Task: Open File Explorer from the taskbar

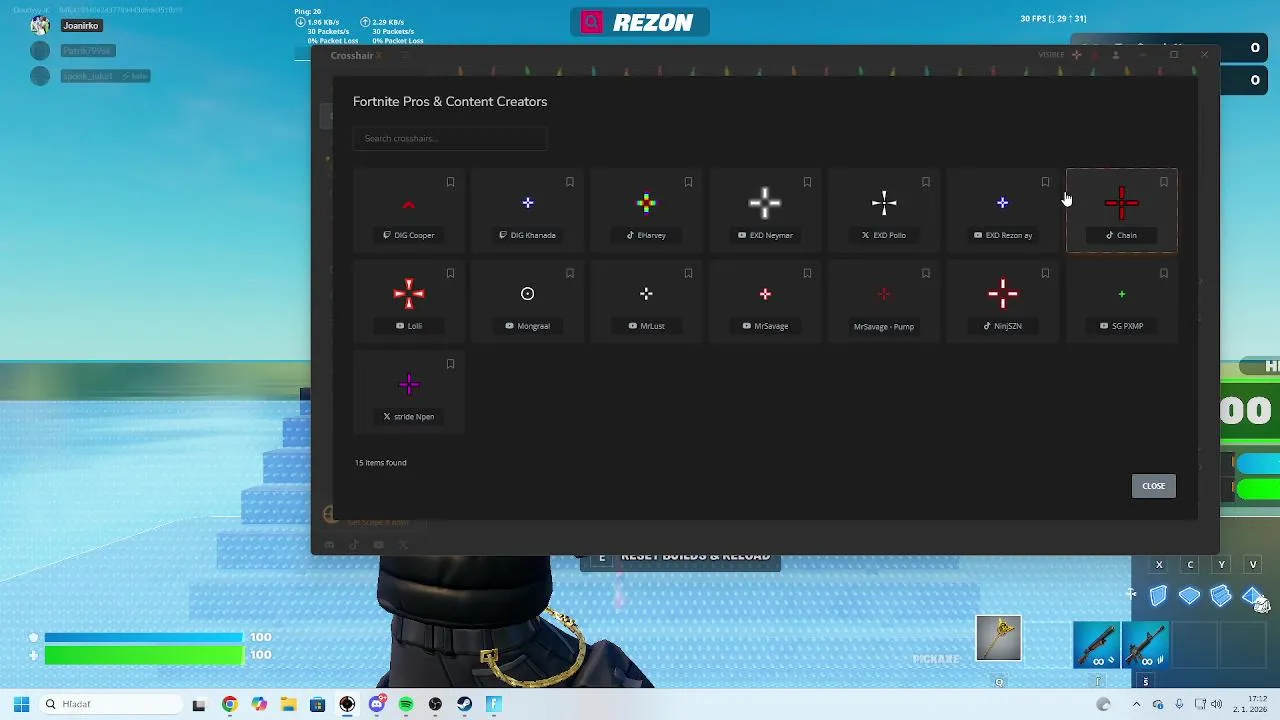Action: coord(288,704)
